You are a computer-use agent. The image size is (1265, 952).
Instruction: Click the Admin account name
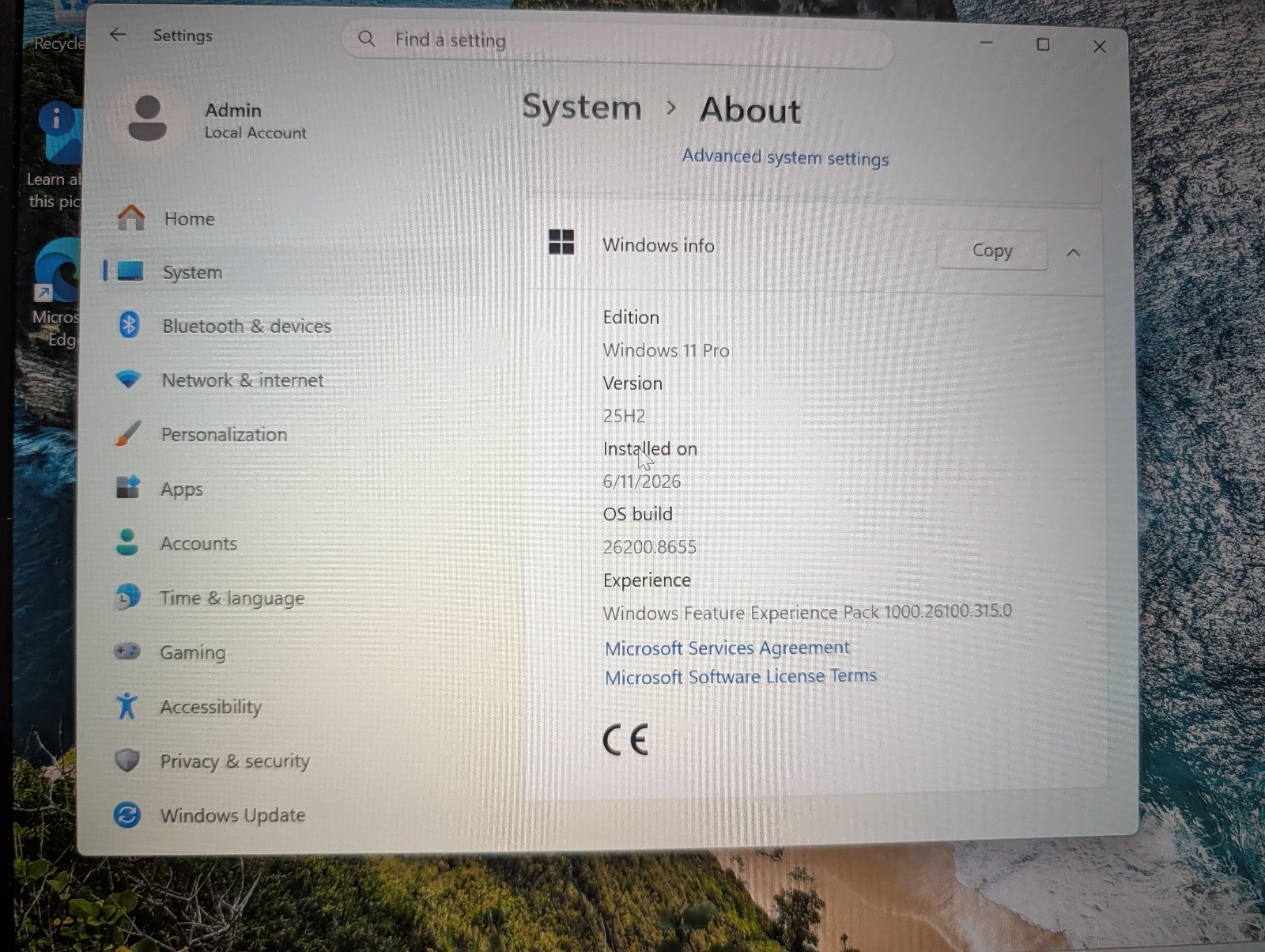232,110
